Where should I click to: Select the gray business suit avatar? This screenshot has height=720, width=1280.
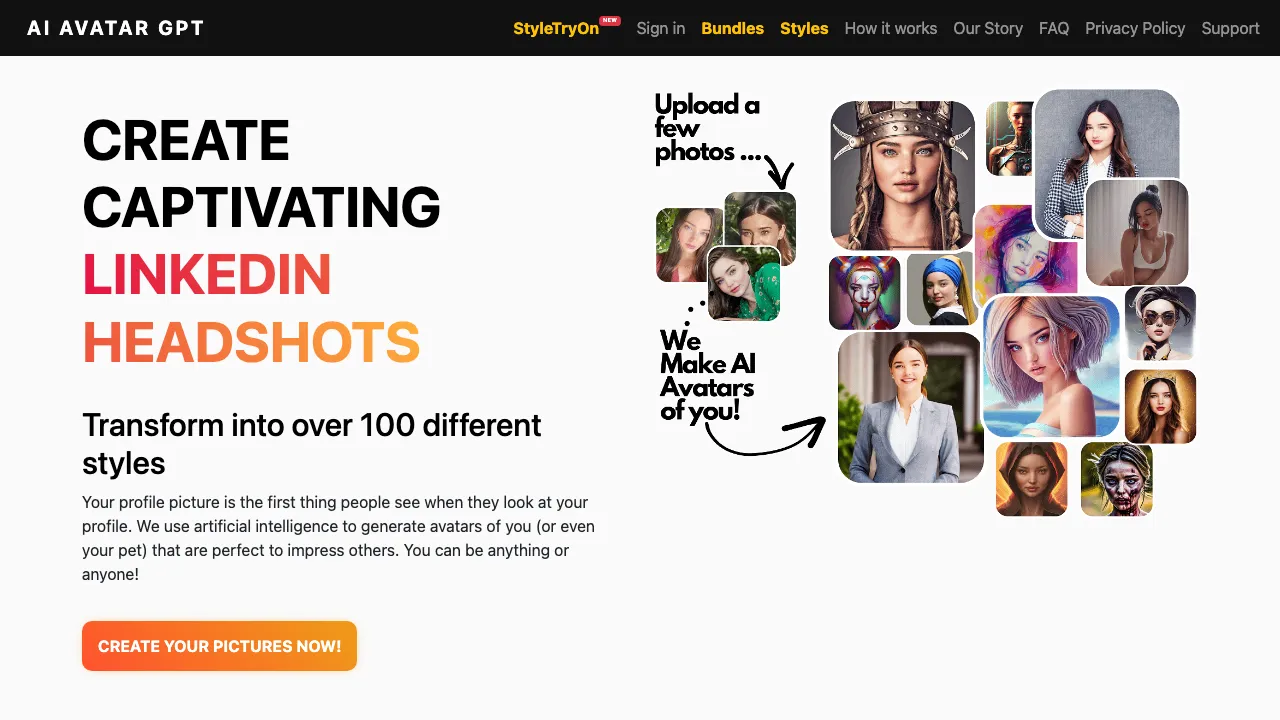(x=910, y=407)
